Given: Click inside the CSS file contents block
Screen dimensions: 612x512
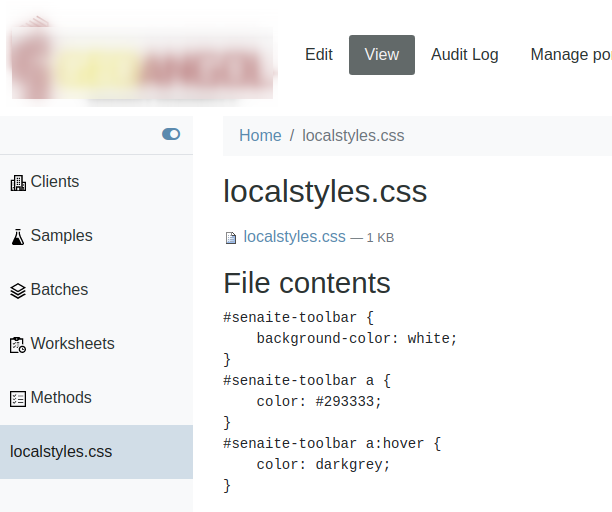Looking at the screenshot, I should click(x=340, y=400).
